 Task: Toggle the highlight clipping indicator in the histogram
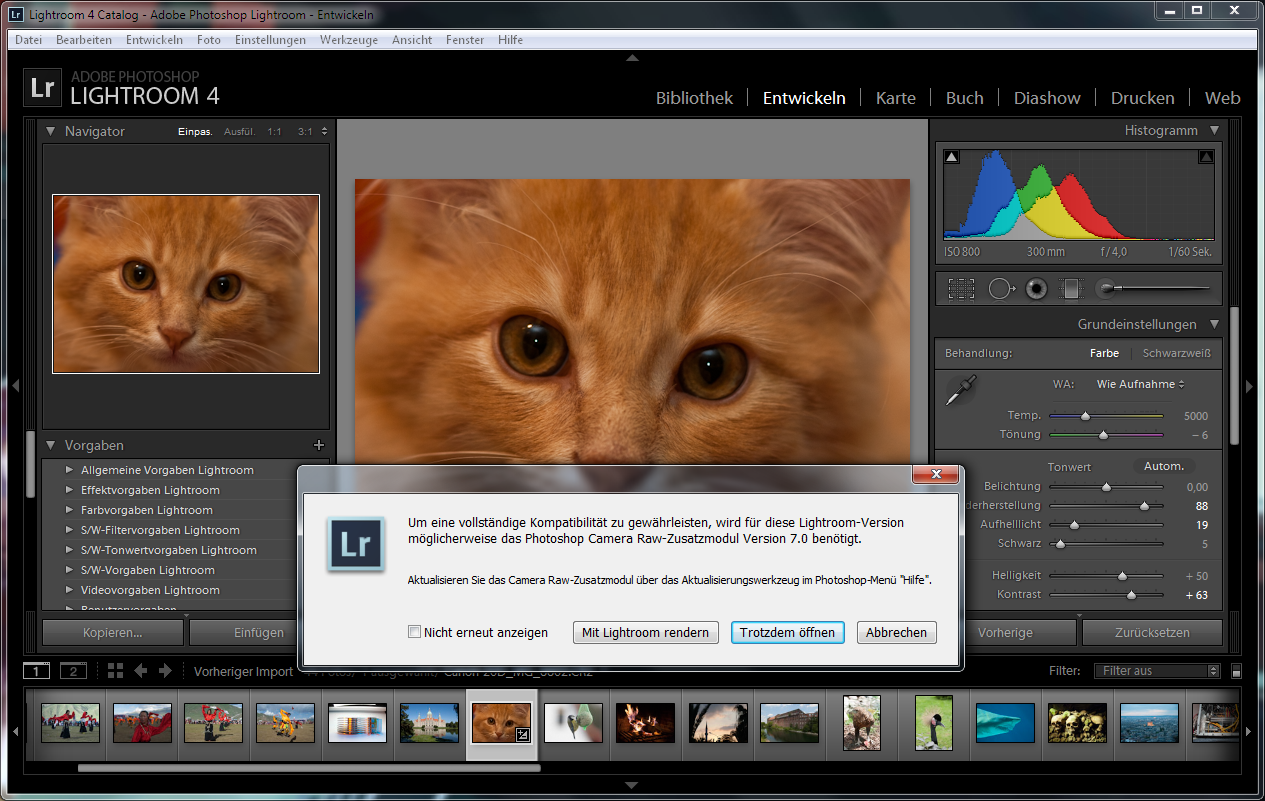(x=1205, y=156)
